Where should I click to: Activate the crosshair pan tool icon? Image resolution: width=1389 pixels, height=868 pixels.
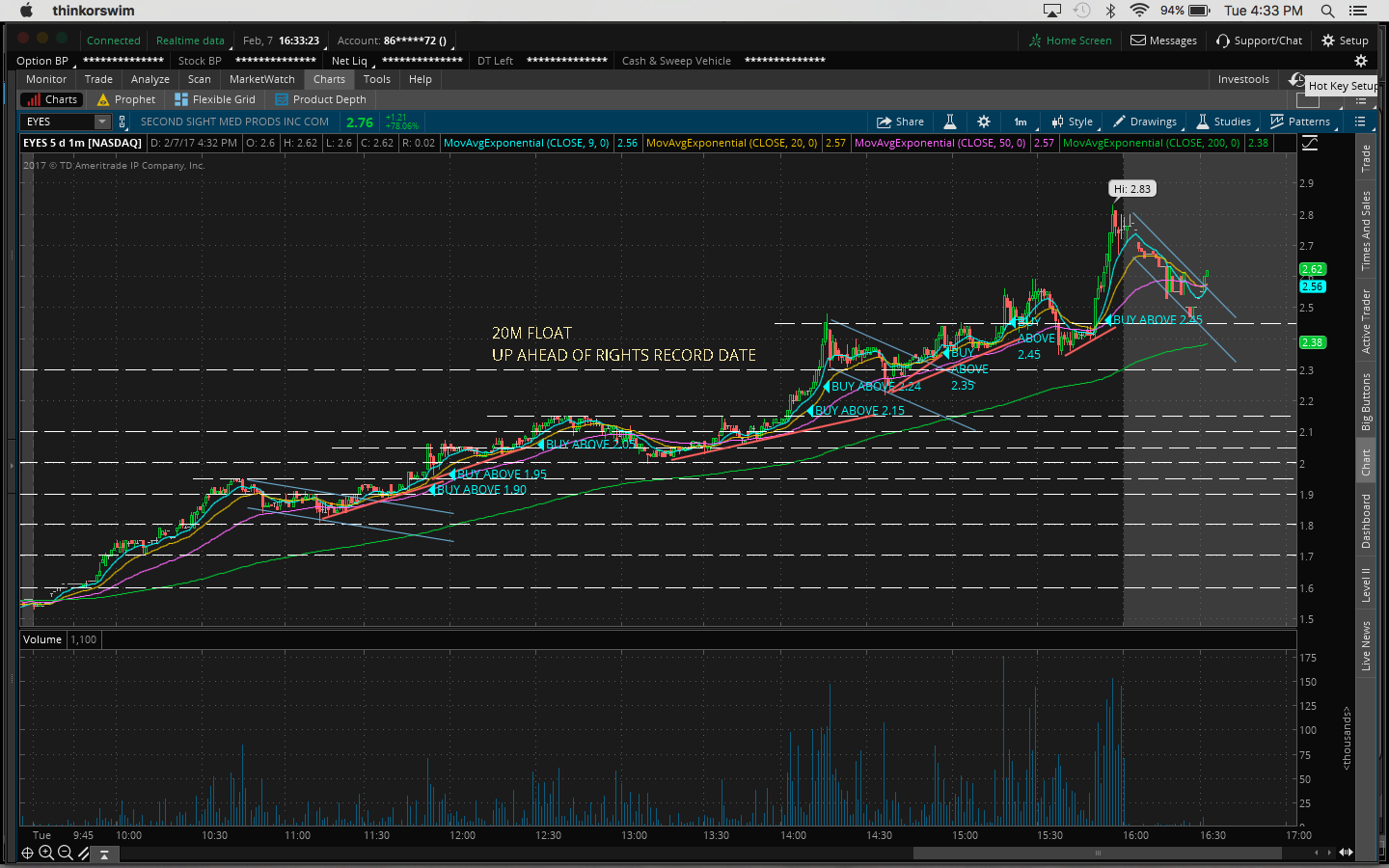point(27,853)
